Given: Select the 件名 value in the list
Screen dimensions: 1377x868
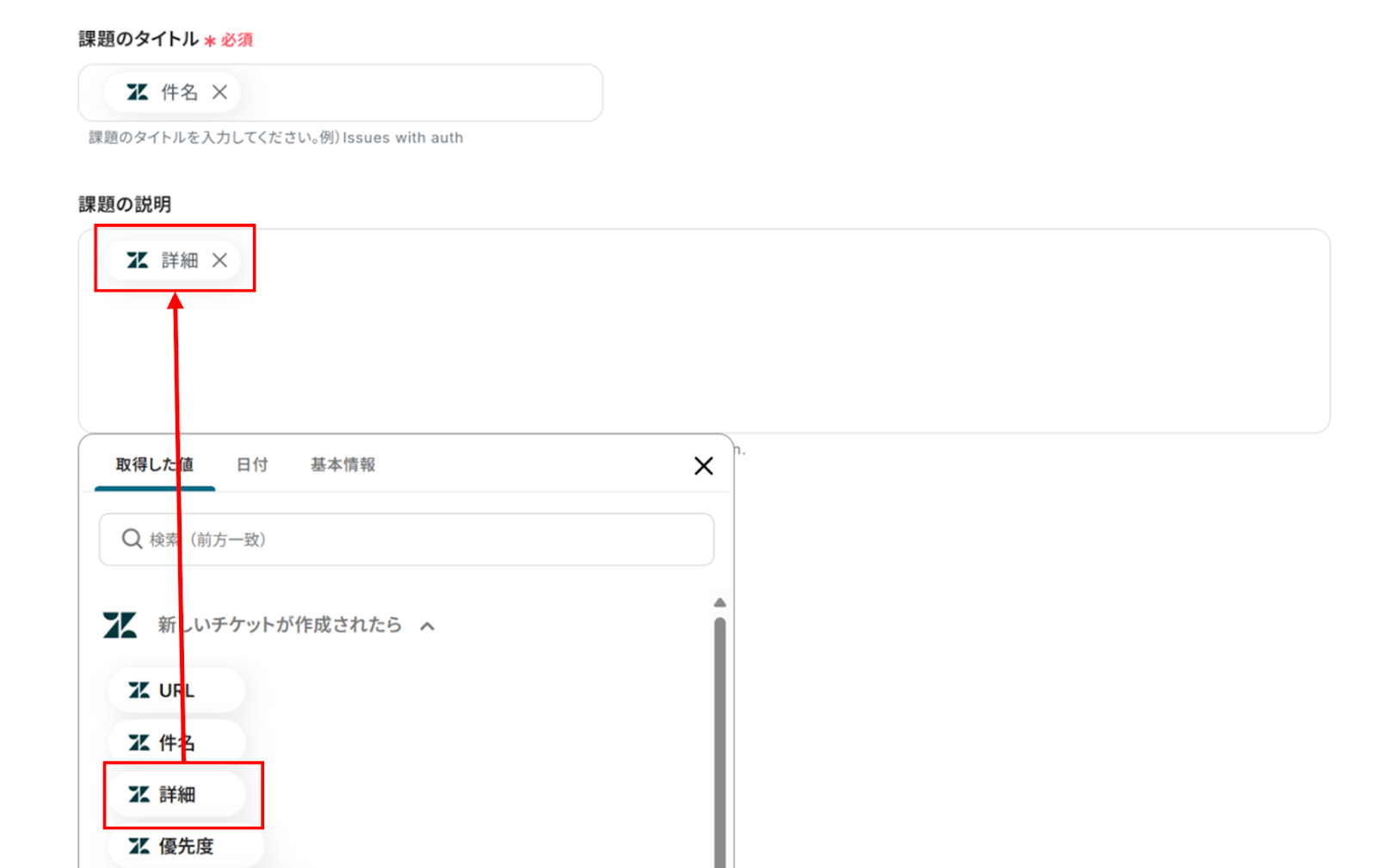Looking at the screenshot, I should pos(176,742).
